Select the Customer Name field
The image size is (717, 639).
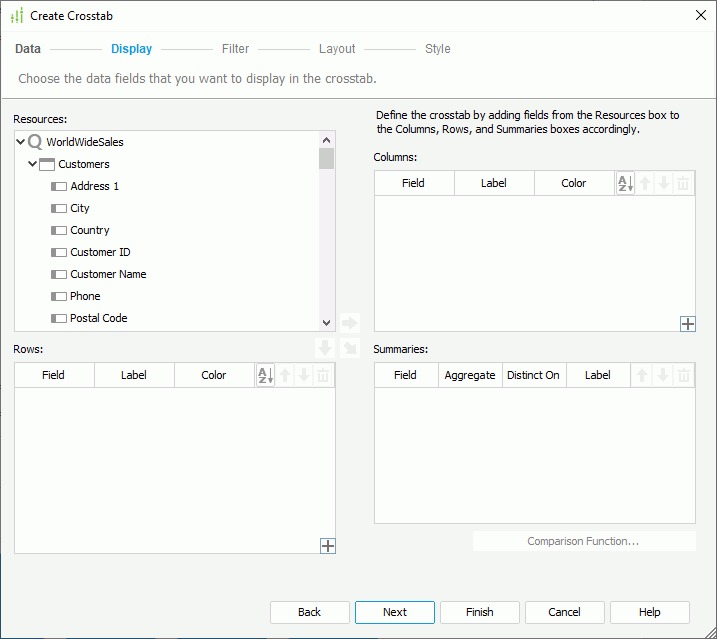(x=108, y=274)
